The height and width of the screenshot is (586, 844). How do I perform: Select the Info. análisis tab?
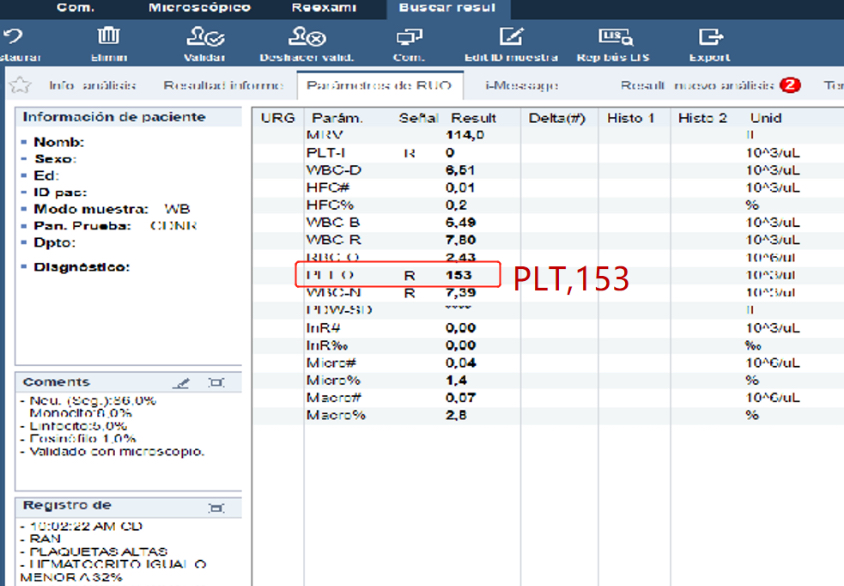pos(92,86)
